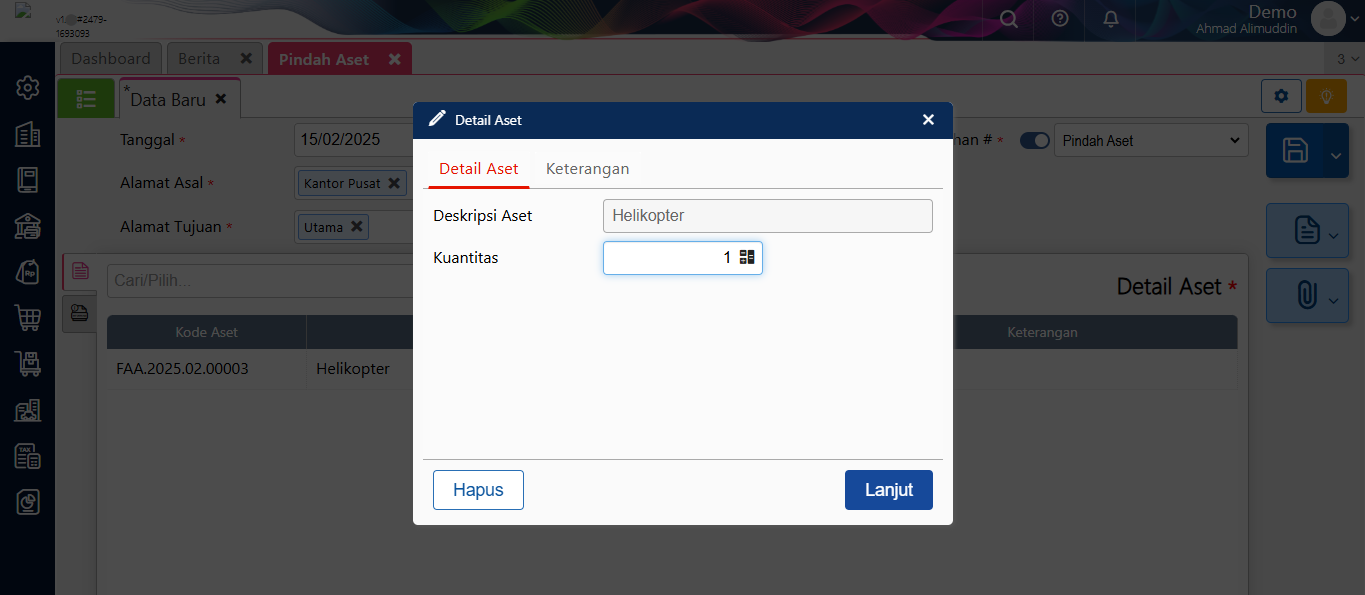Open the help question mark icon
1365x595 pixels.
pyautogui.click(x=1060, y=19)
